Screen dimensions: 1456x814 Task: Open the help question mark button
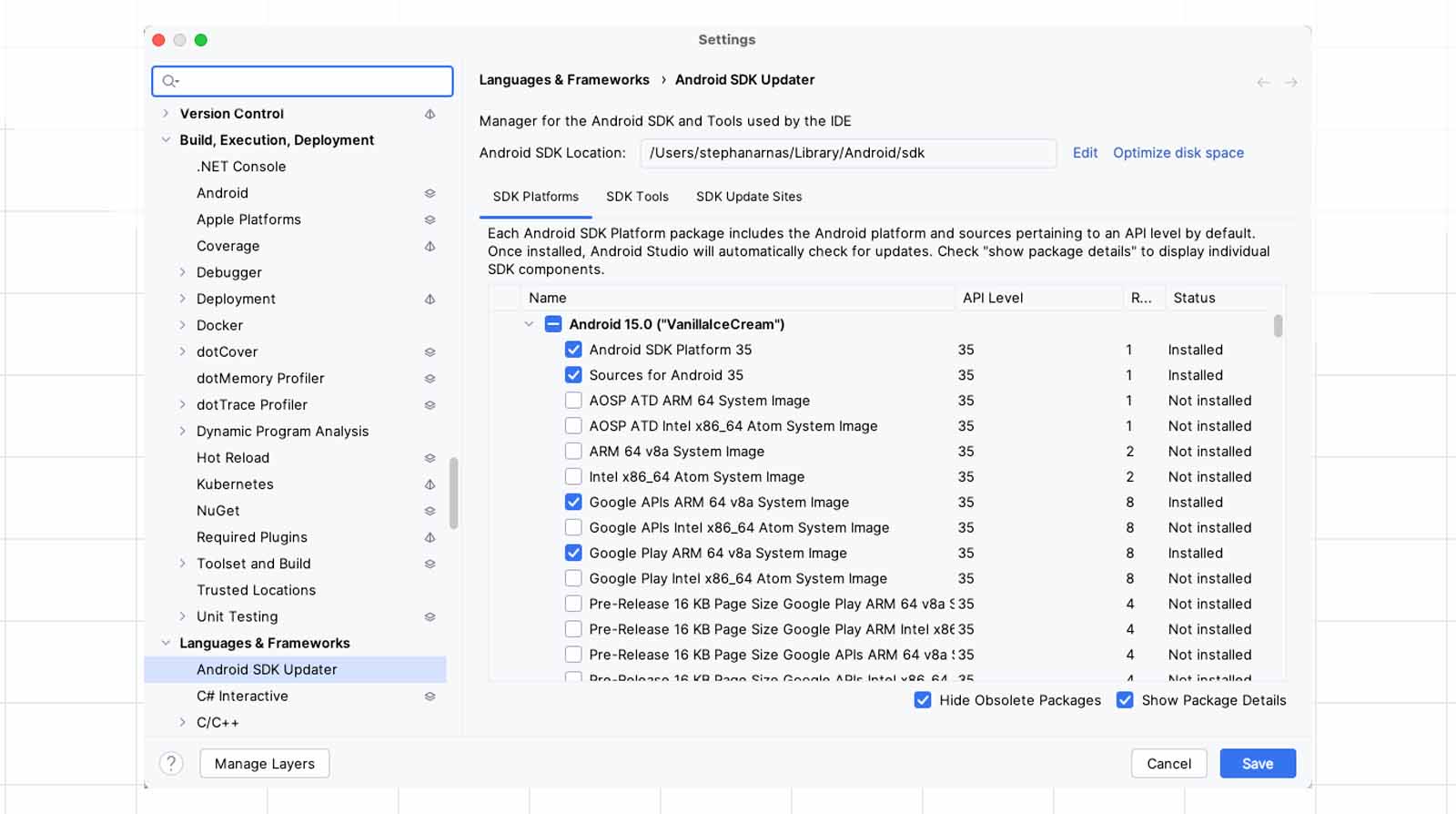coord(171,763)
